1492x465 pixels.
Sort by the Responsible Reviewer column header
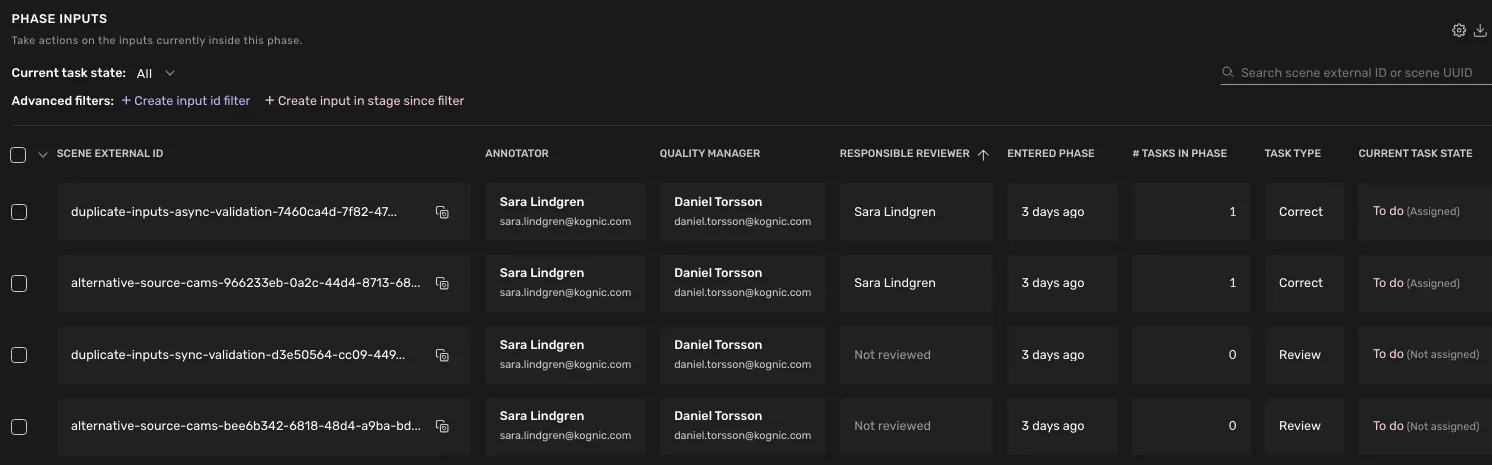click(905, 154)
